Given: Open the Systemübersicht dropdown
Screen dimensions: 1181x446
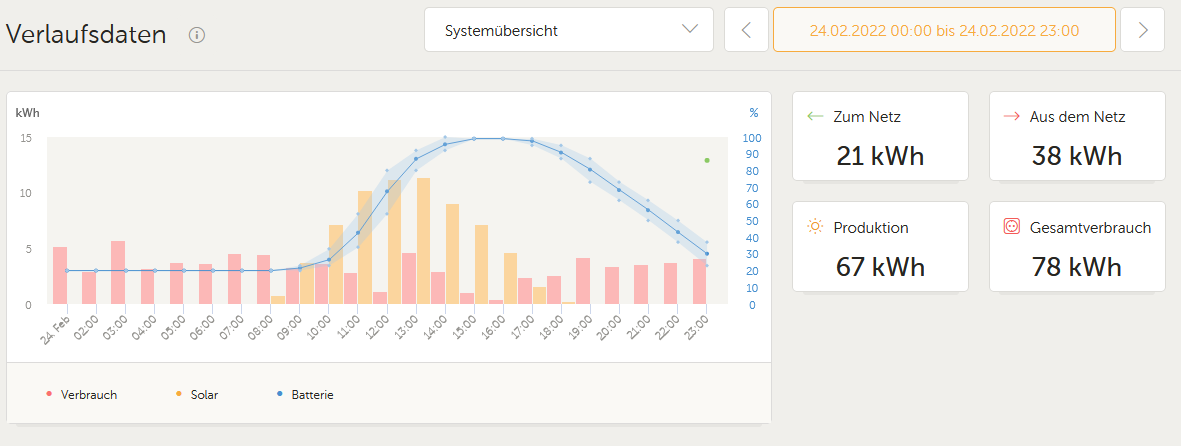Looking at the screenshot, I should (568, 30).
